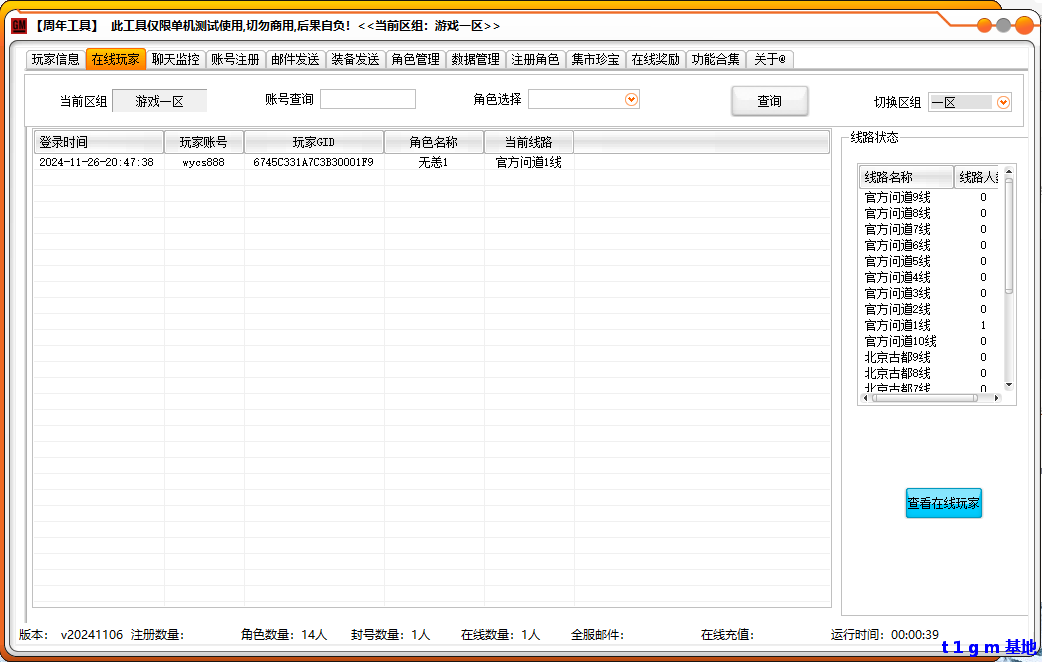Click the 查看在线玩家 button

click(943, 504)
